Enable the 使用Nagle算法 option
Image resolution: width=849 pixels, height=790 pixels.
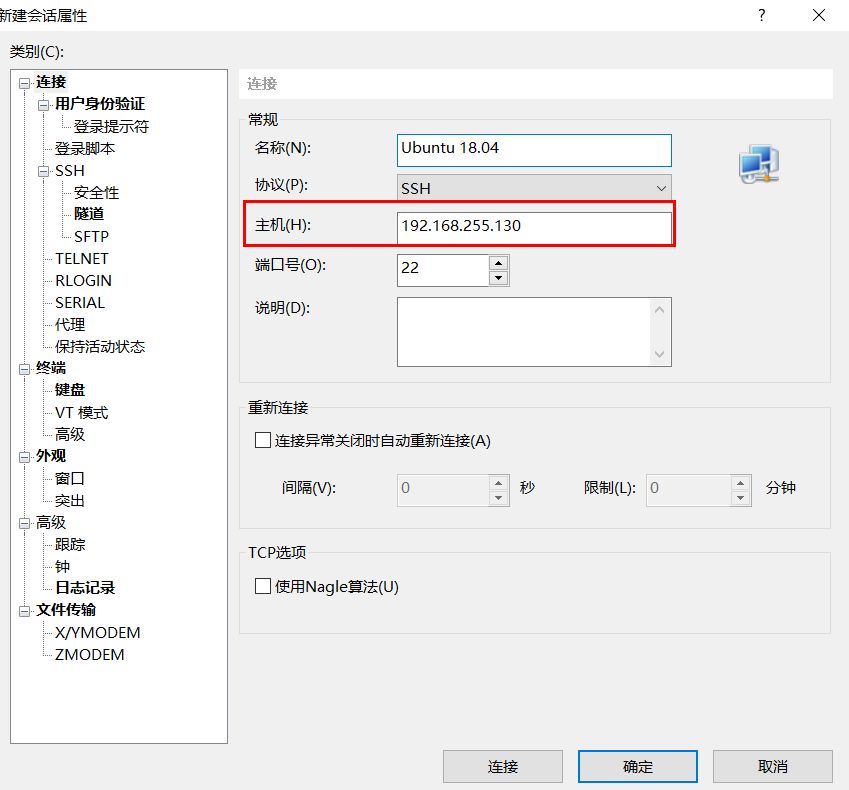pyautogui.click(x=262, y=588)
